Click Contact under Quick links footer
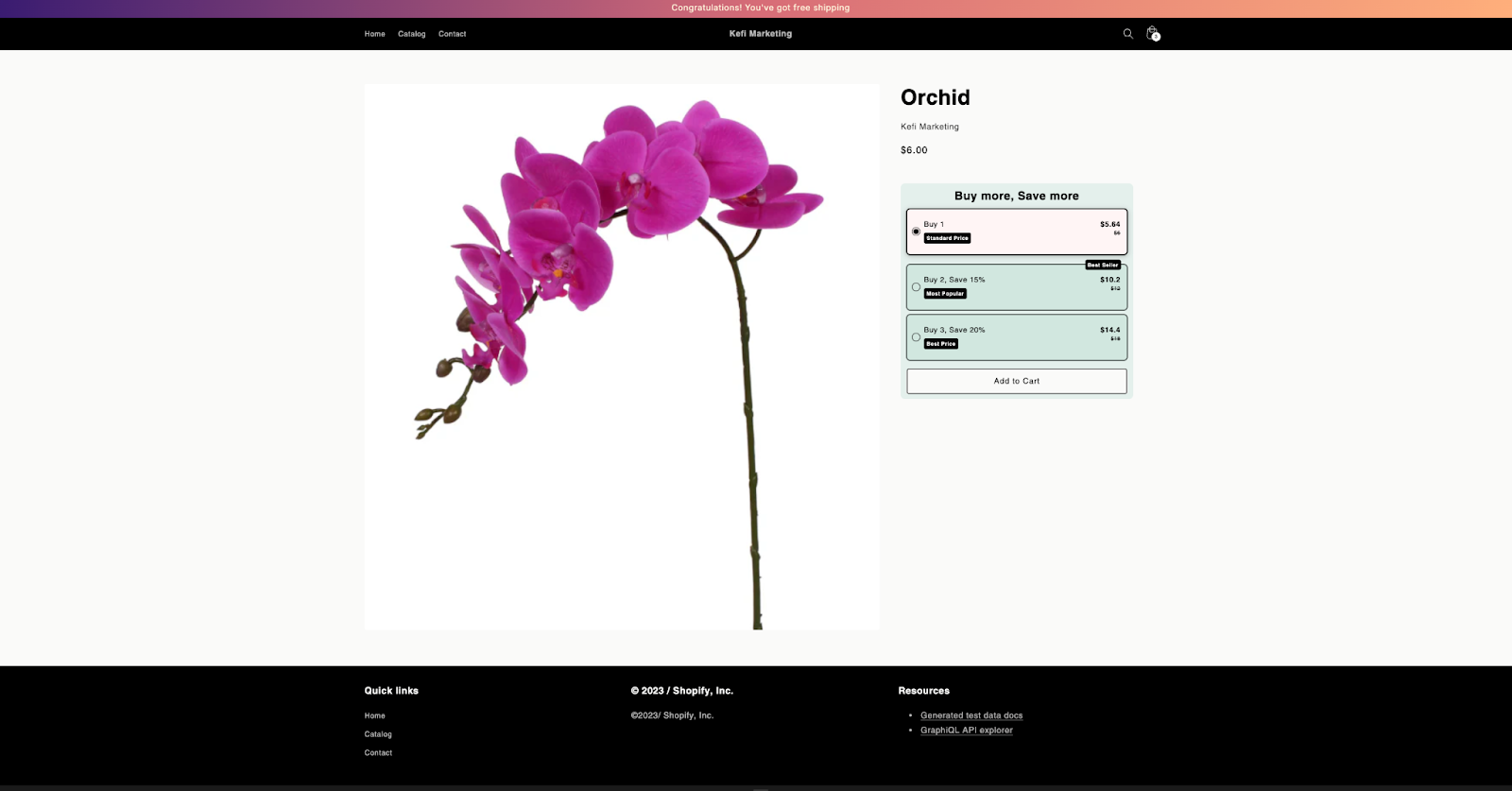The width and height of the screenshot is (1512, 791). coord(378,753)
